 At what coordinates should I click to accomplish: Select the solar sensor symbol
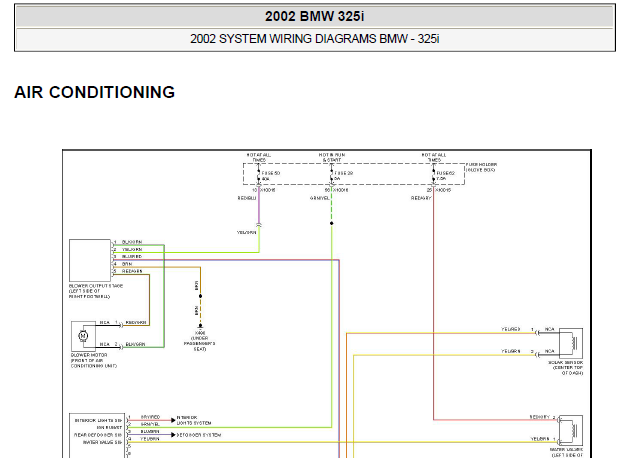pos(571,343)
